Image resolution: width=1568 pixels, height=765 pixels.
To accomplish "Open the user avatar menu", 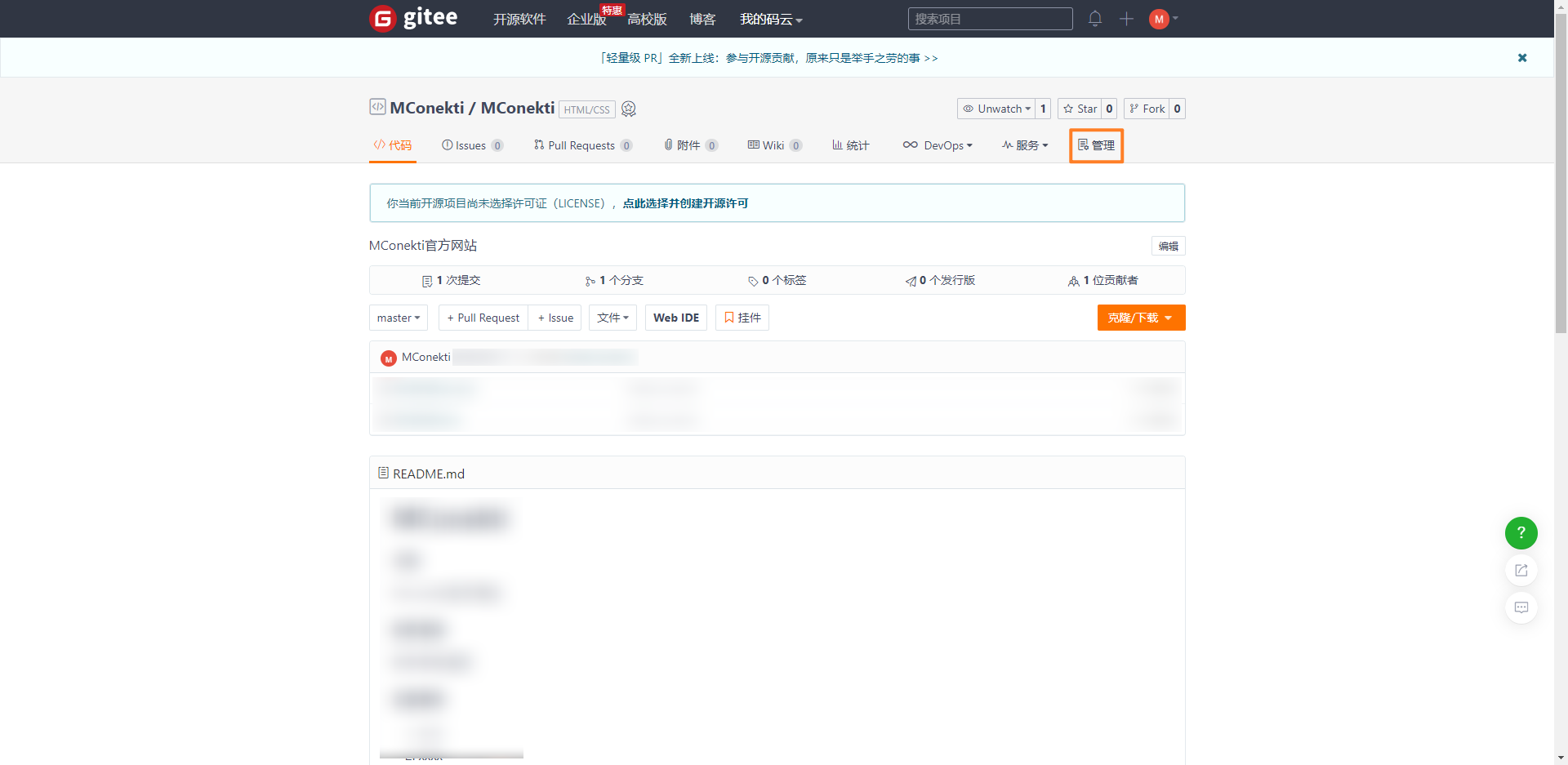I will 1163,19.
